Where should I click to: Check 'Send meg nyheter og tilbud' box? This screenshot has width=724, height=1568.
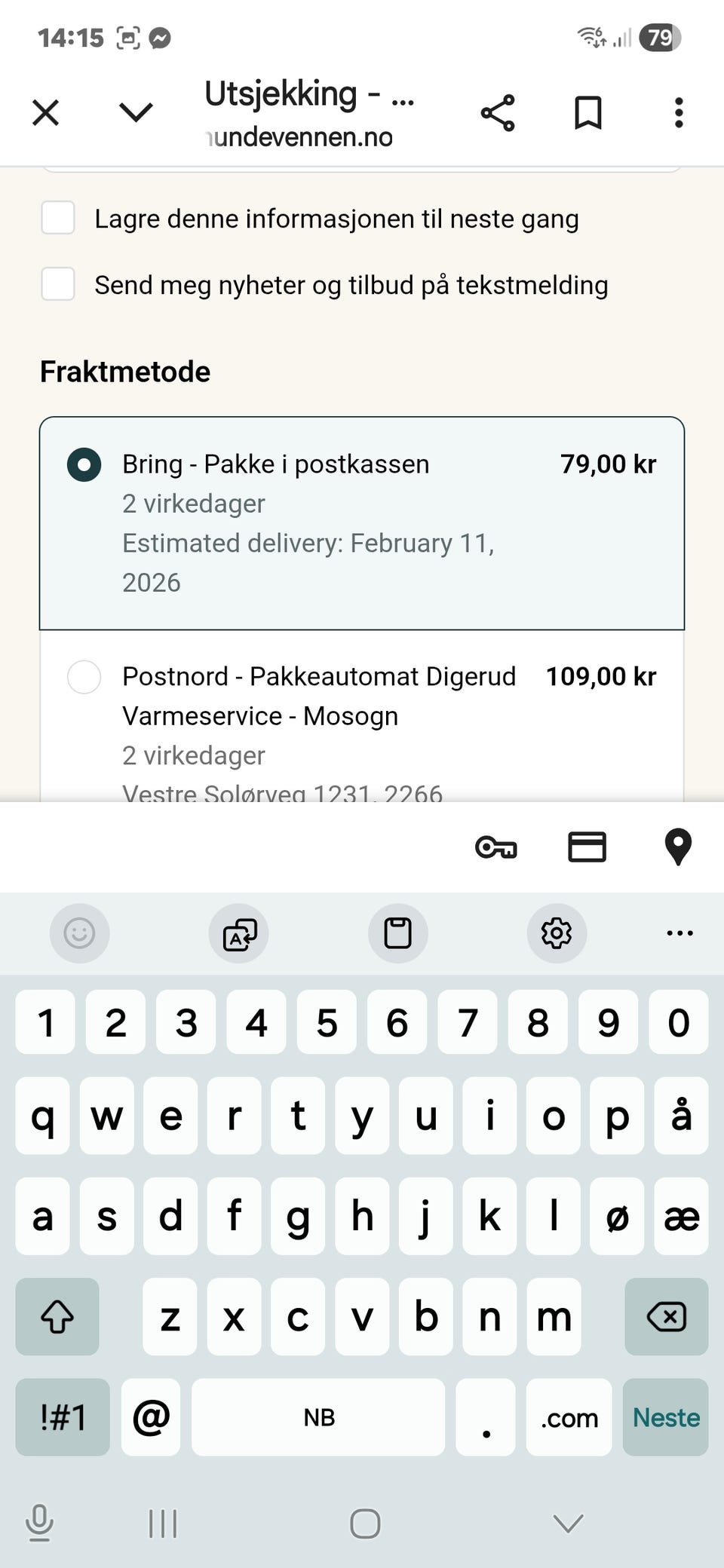[x=58, y=284]
